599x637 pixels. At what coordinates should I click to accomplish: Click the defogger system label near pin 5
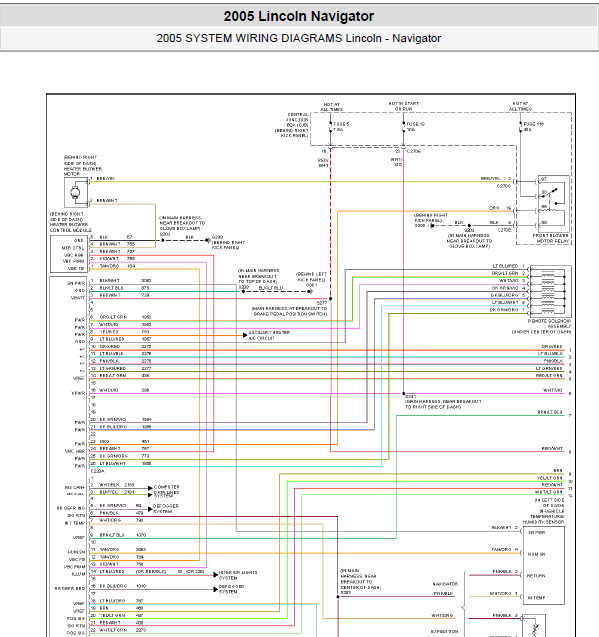coord(166,509)
